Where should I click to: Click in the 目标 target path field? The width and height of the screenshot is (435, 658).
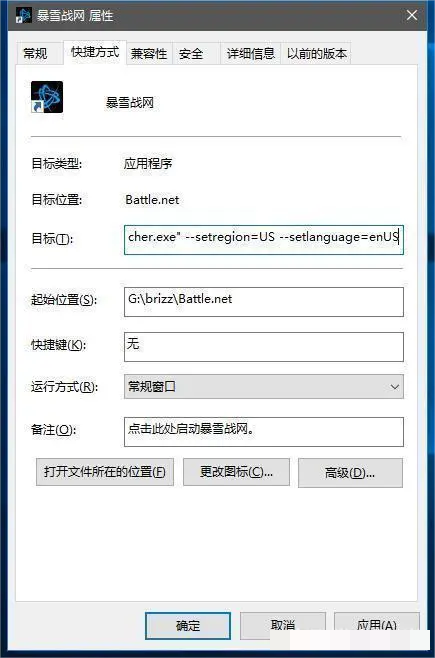tap(264, 240)
